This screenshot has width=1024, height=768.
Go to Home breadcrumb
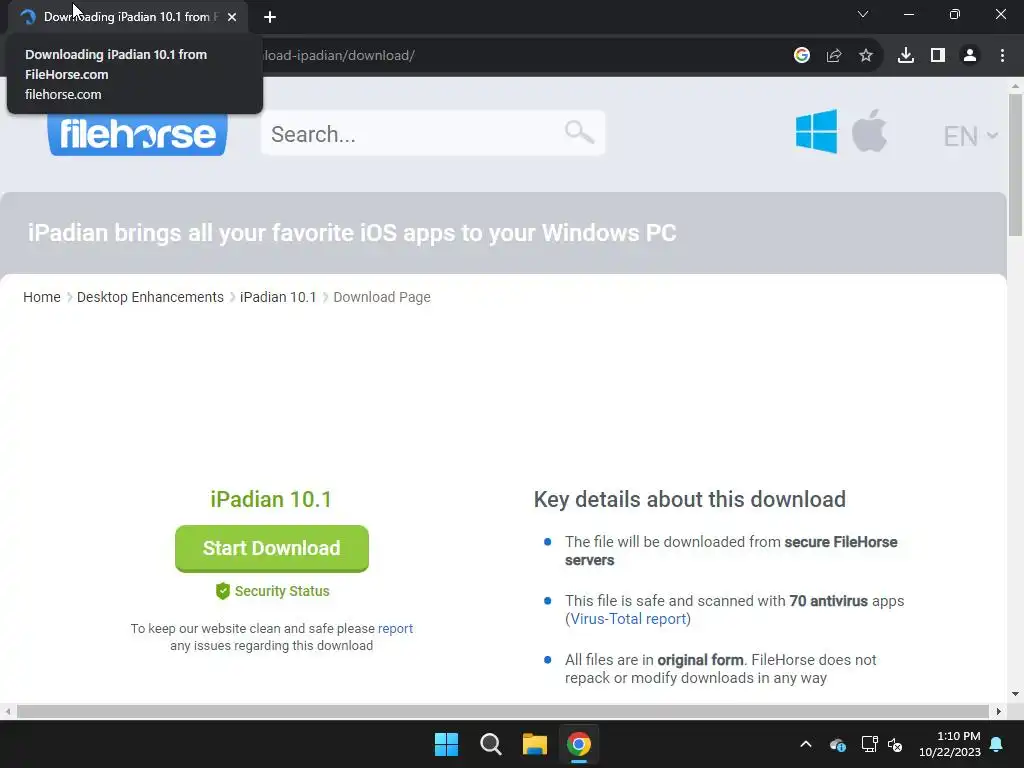(x=42, y=297)
